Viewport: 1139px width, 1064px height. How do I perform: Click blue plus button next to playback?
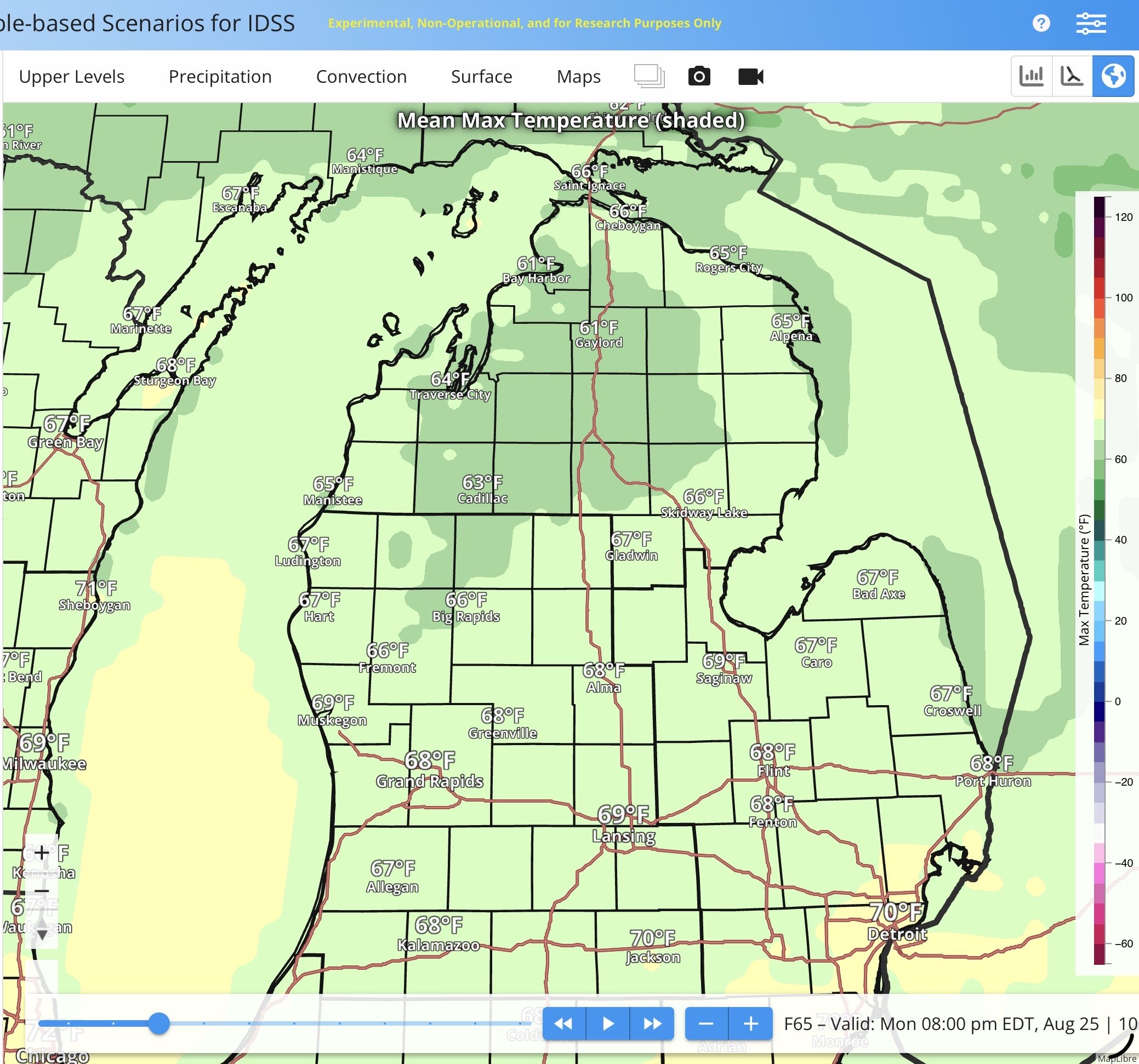point(750,1023)
